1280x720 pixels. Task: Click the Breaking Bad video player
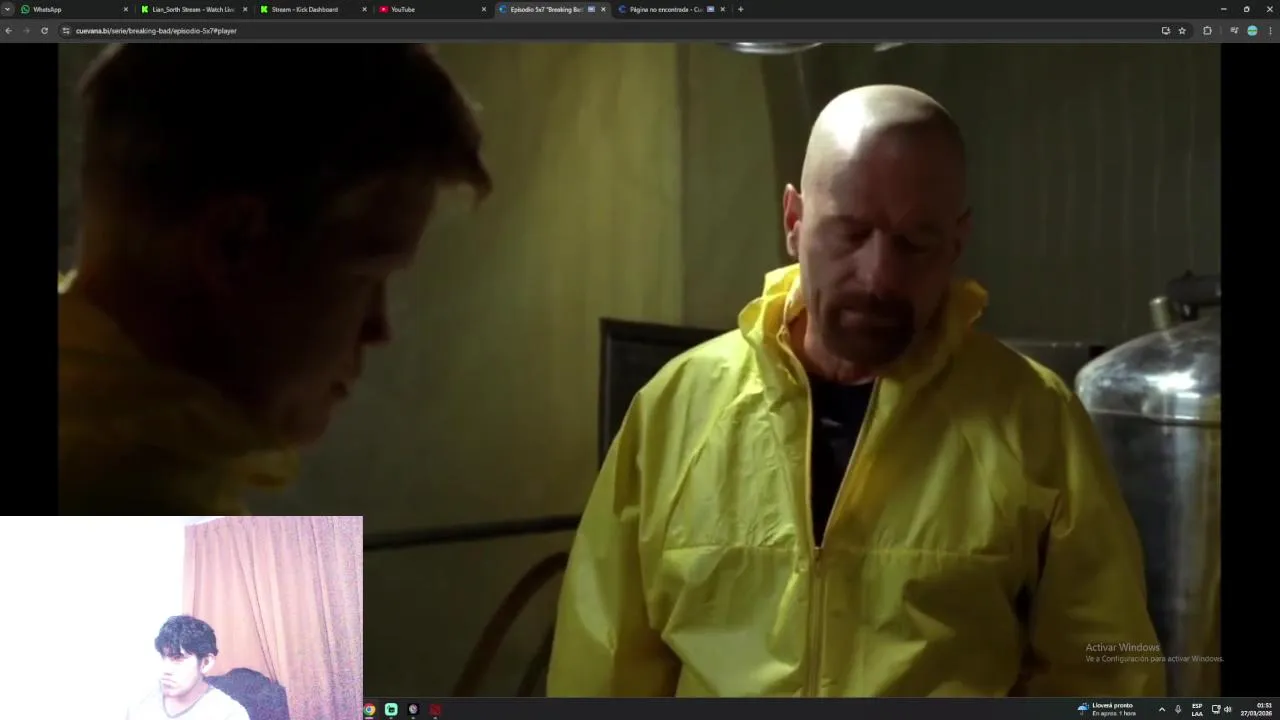click(x=639, y=369)
